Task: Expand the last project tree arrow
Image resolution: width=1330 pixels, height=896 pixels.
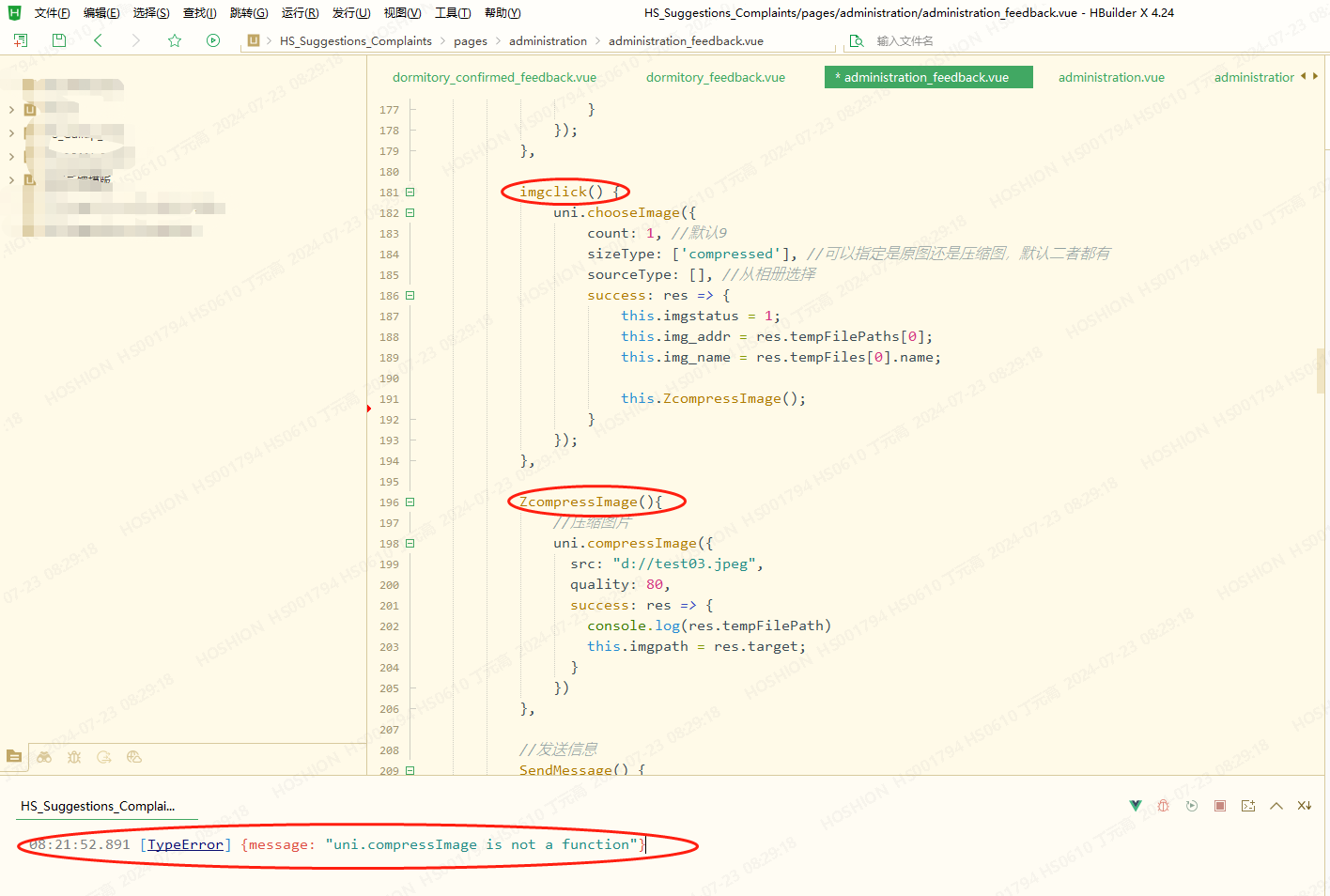Action: click(x=11, y=179)
